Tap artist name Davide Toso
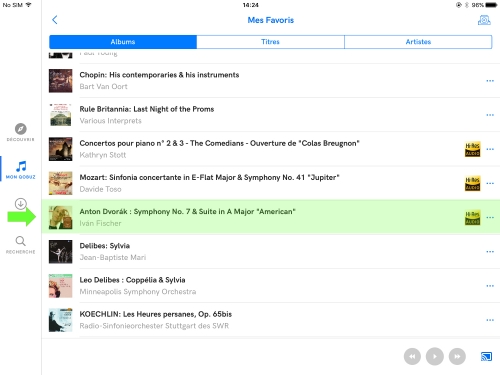The image size is (500, 375). pos(100,189)
